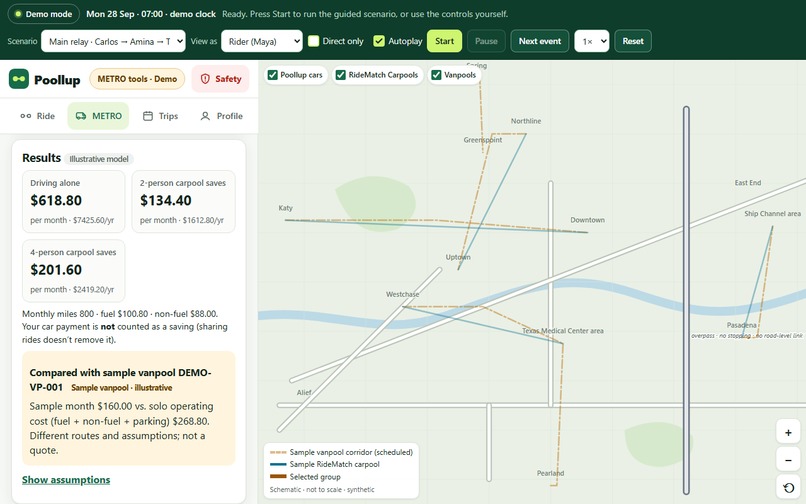Advance with Next event button

(540, 41)
